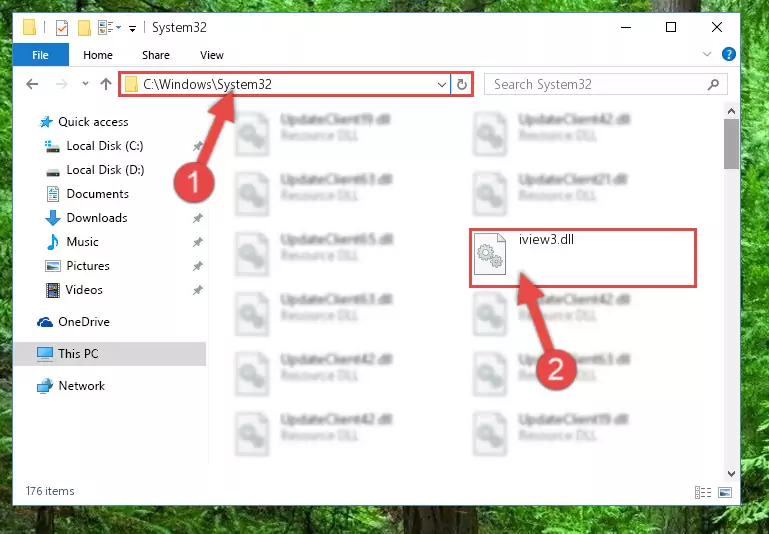Viewport: 769px width, 534px height.
Task: Click the Network icon in sidebar
Action: coord(45,386)
